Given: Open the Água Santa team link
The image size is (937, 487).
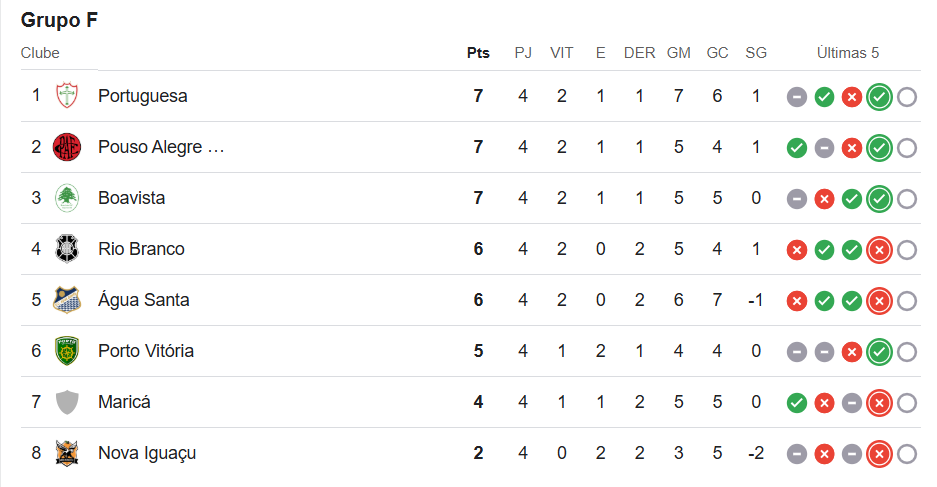Looking at the screenshot, I should point(144,300).
